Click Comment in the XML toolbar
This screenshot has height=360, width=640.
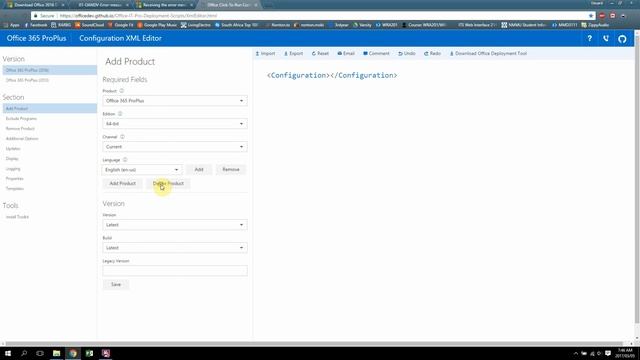click(x=376, y=53)
